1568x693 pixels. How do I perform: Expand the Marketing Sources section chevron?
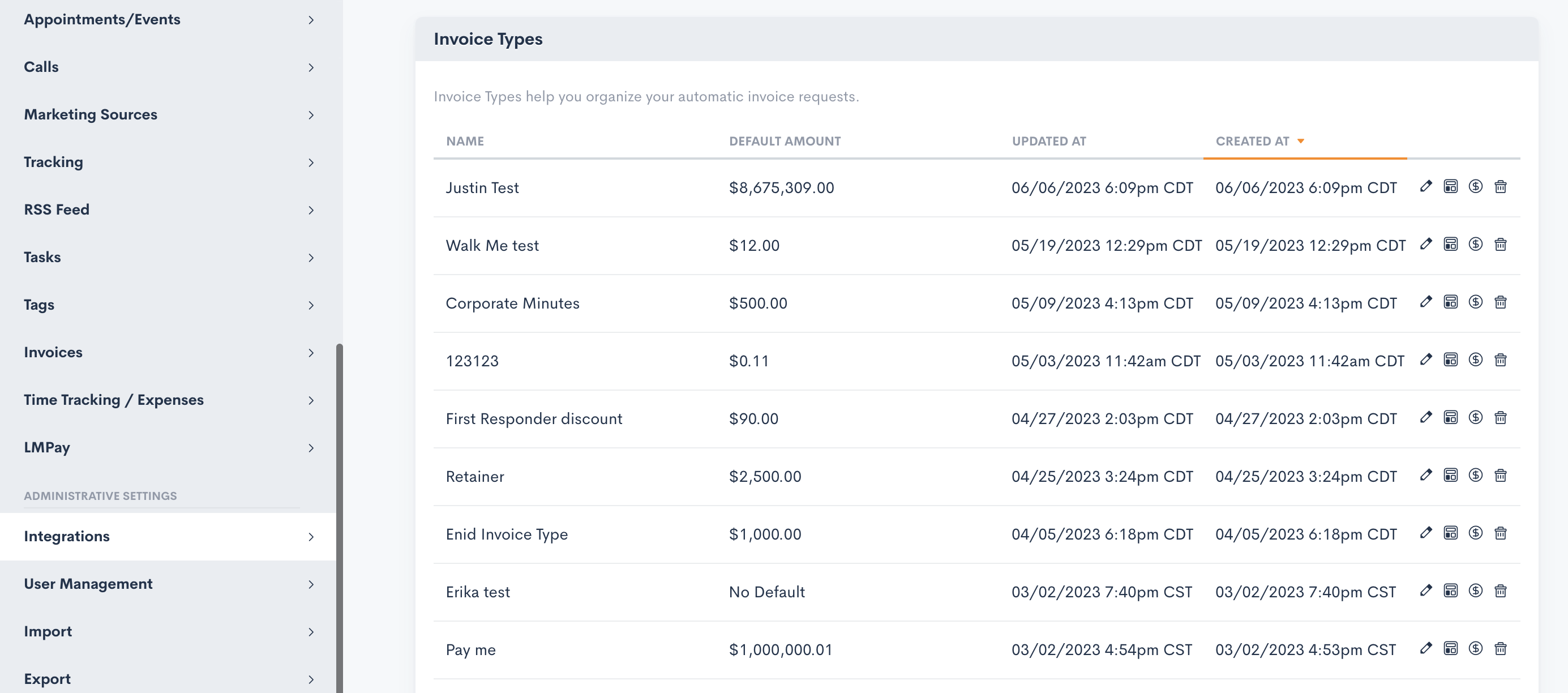[x=310, y=115]
